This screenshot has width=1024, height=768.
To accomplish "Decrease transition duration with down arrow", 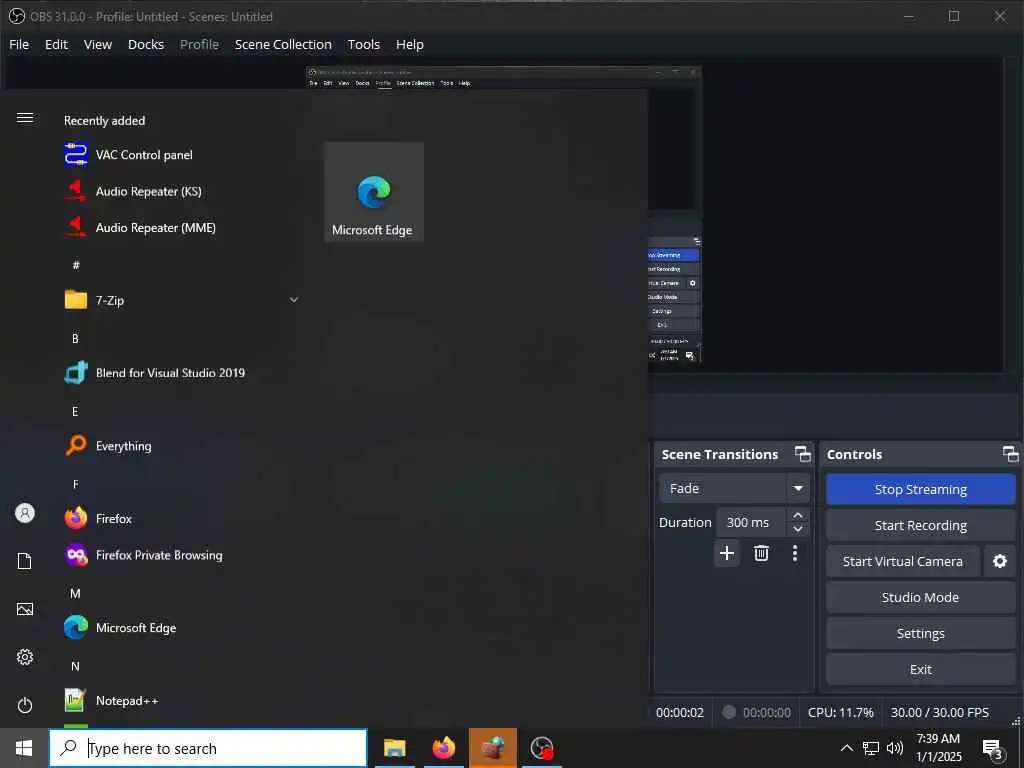I will coord(797,529).
